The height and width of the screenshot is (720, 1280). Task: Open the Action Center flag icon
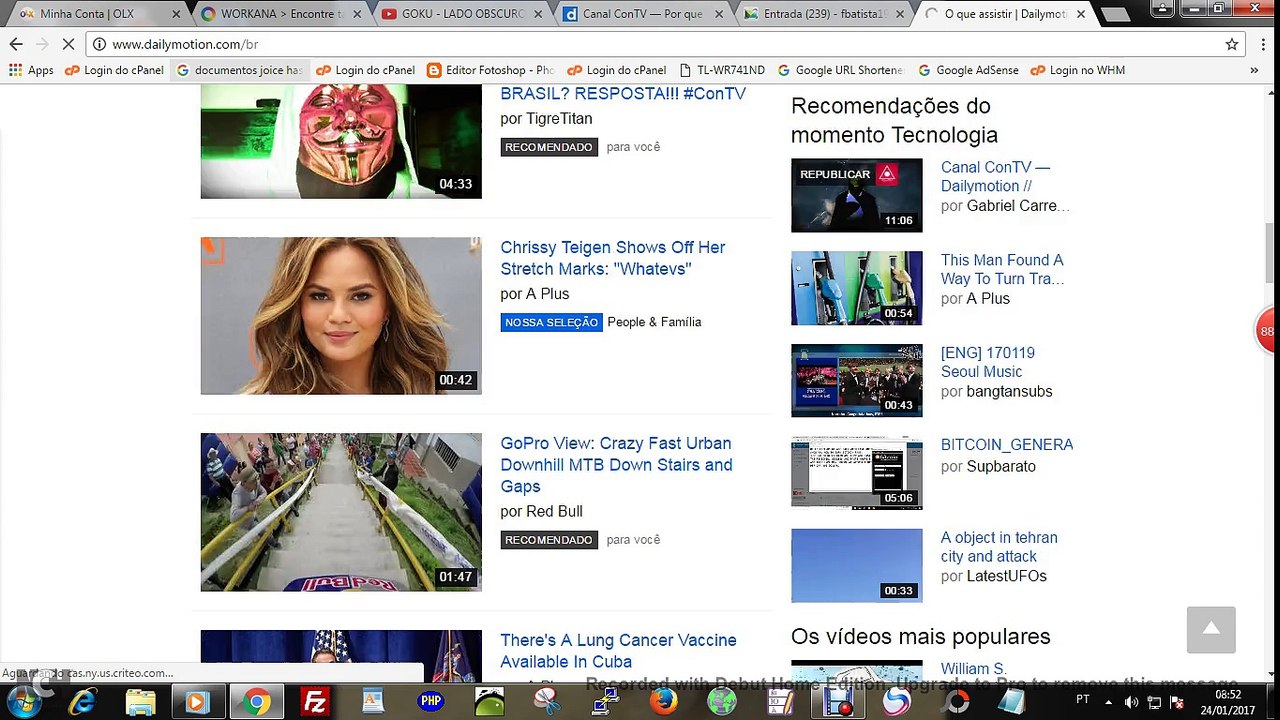tap(1177, 702)
